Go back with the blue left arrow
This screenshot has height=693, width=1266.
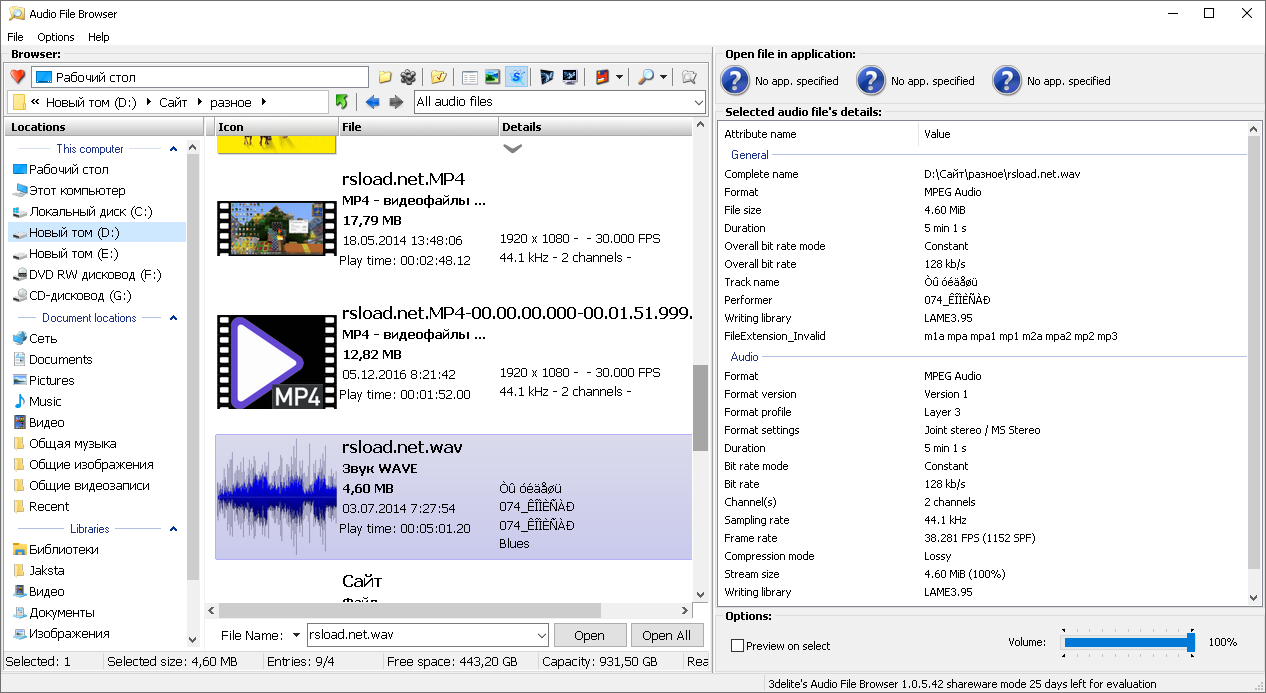(372, 102)
